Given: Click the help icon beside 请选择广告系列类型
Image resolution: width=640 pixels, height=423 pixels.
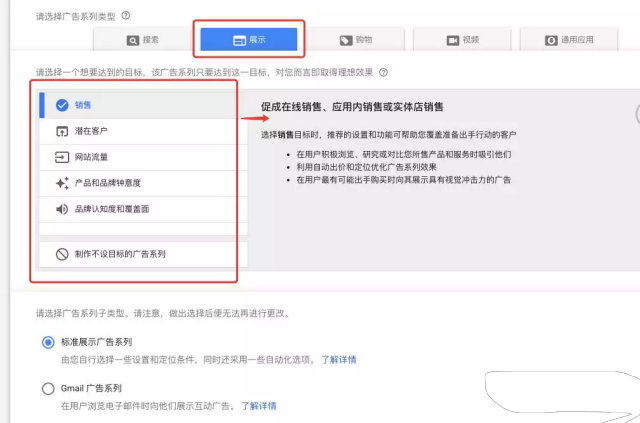Looking at the screenshot, I should pos(126,15).
